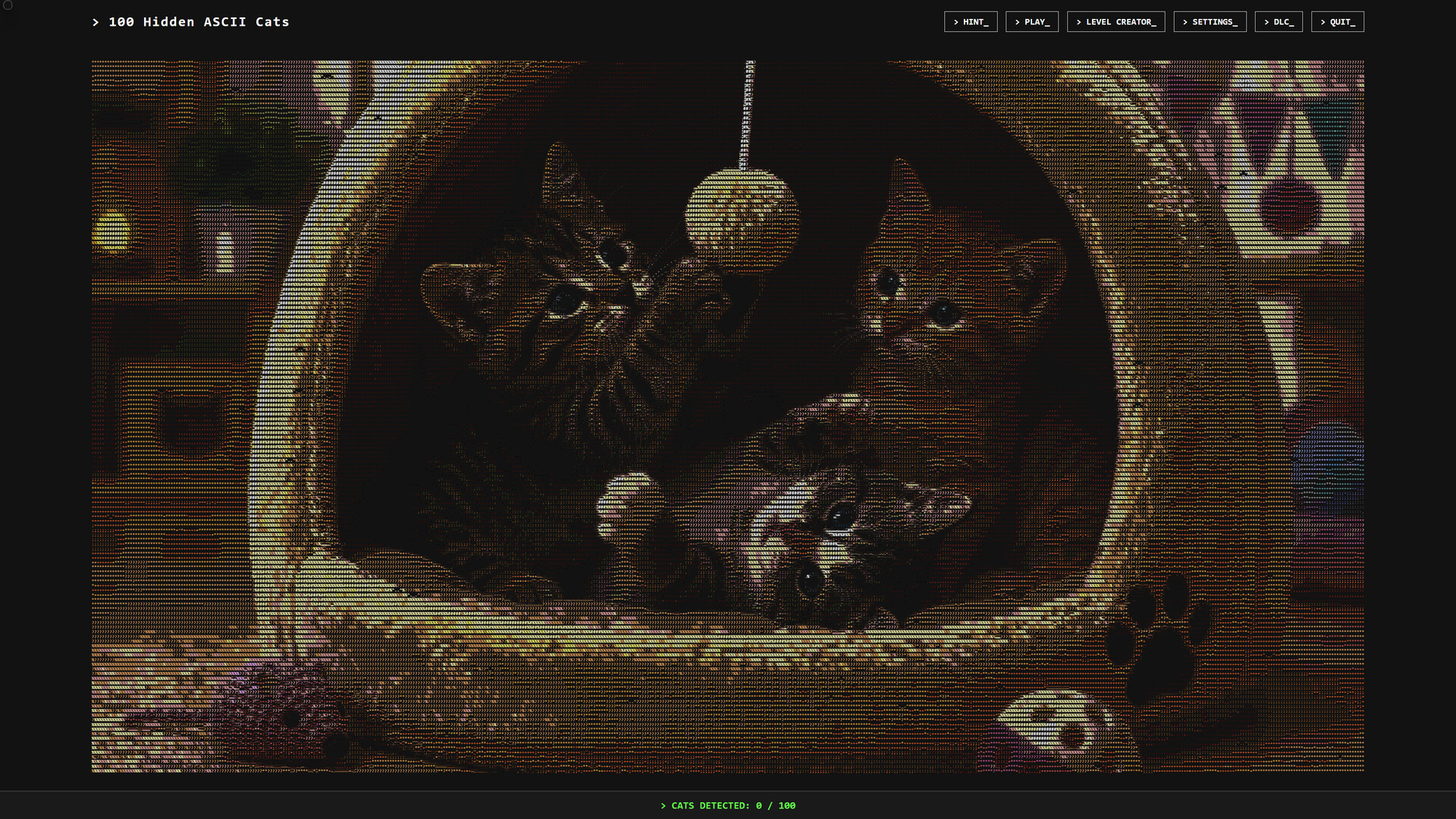Click QUIT_ to exit the game
1456x819 pixels.
(1338, 22)
